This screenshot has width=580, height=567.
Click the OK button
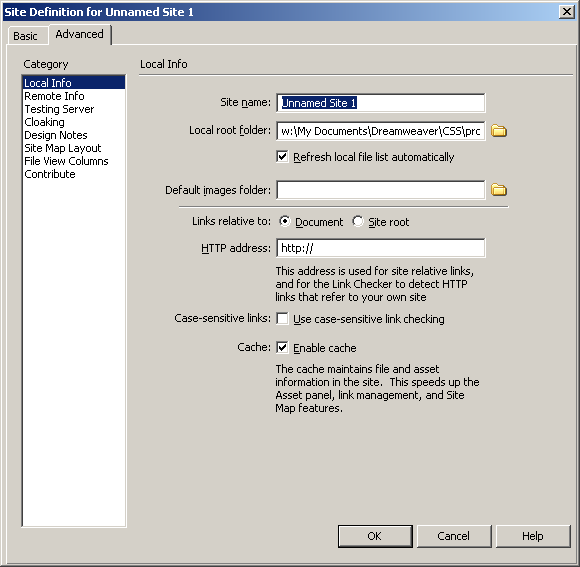(x=375, y=536)
